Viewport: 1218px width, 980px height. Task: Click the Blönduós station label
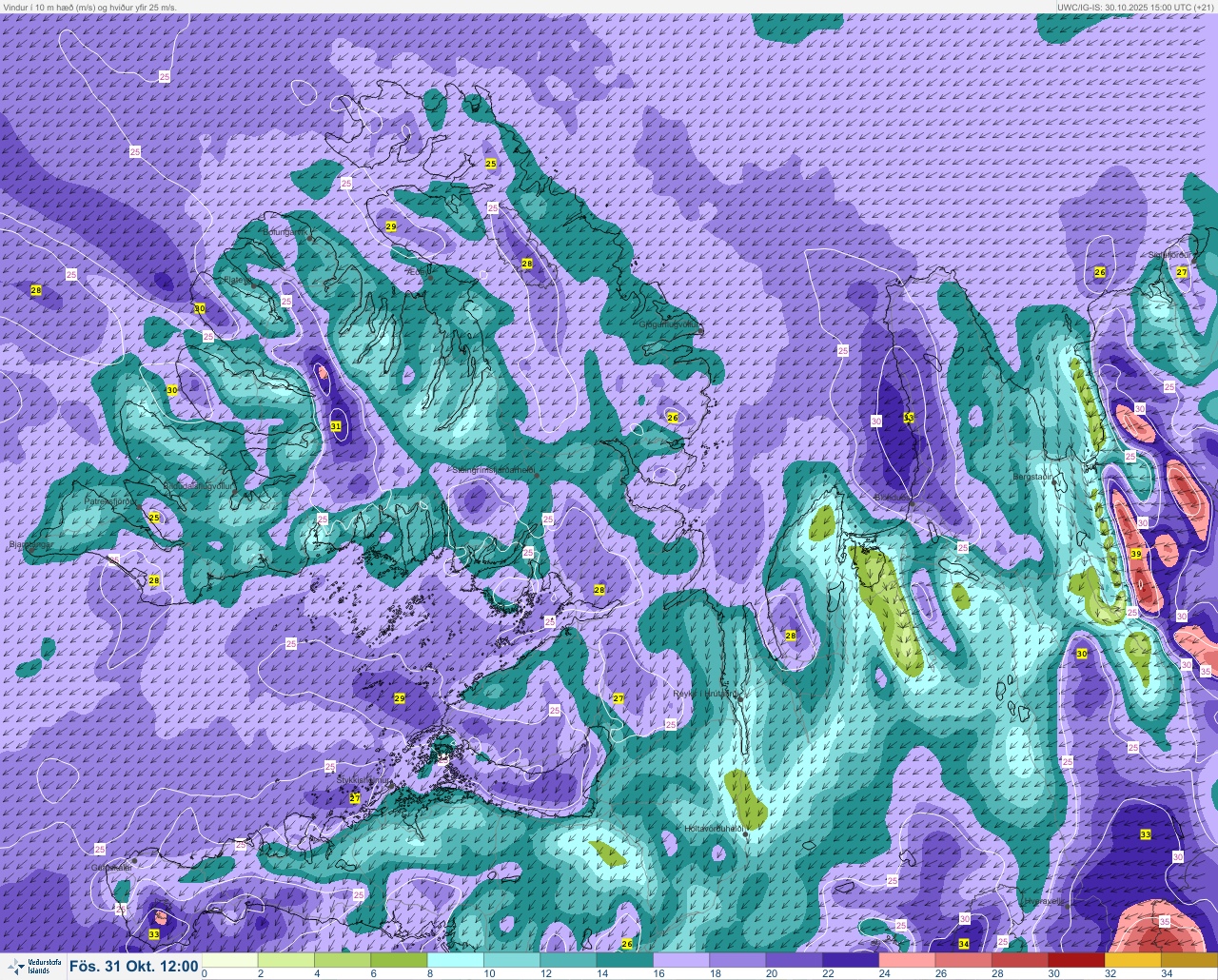point(894,498)
